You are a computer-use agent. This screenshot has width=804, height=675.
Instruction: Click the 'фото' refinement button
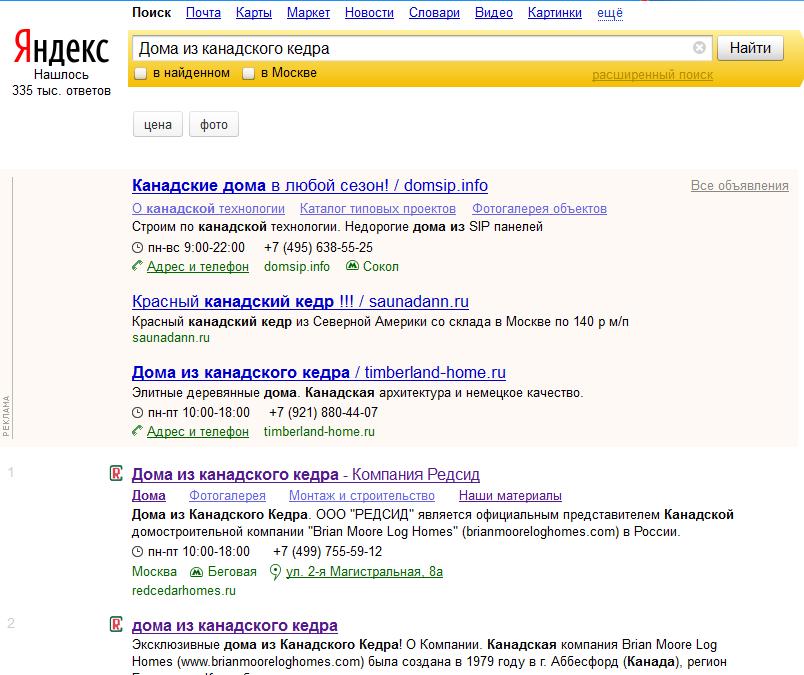pyautogui.click(x=214, y=124)
